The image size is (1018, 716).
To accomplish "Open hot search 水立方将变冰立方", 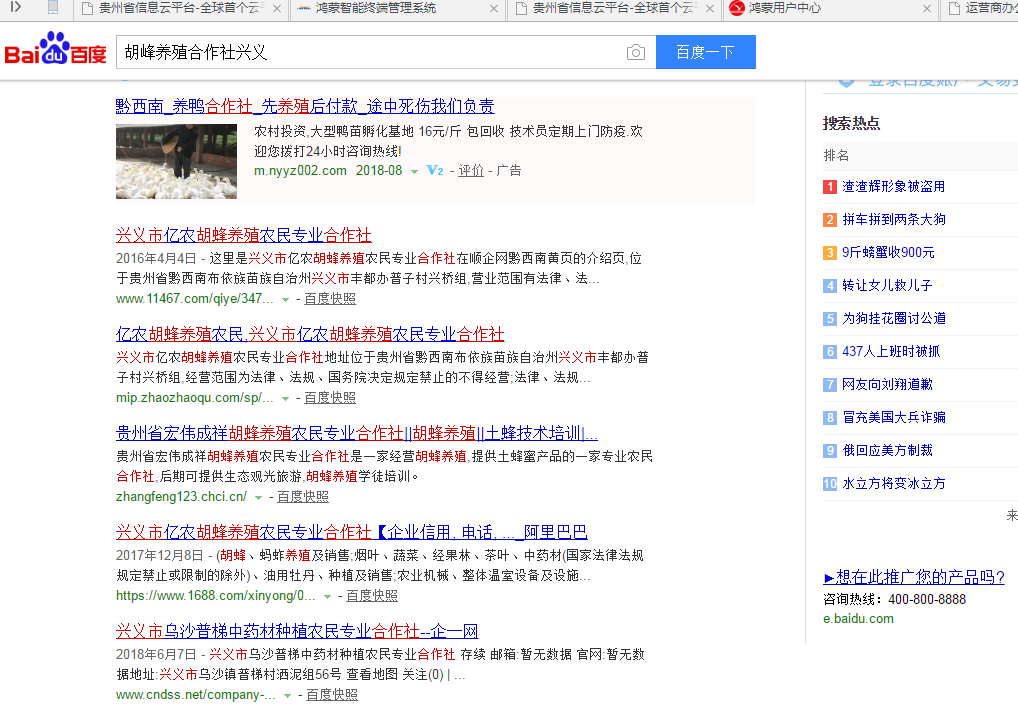I will click(x=893, y=484).
